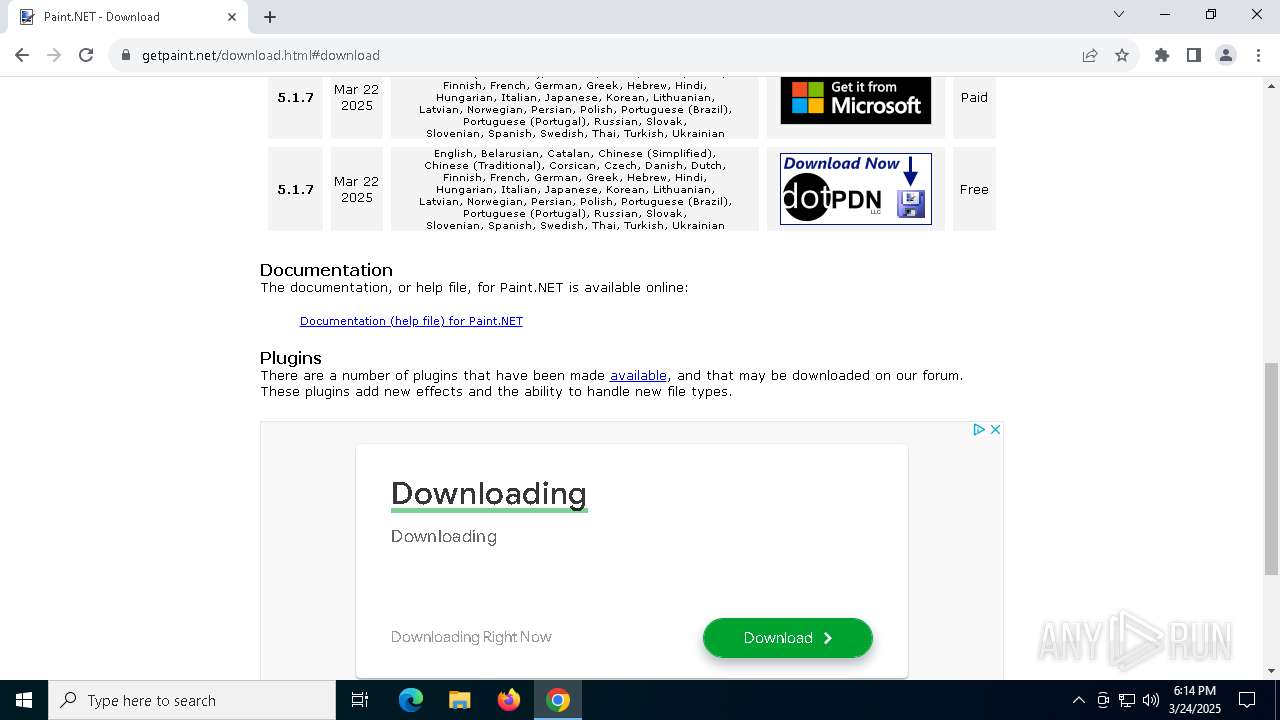Select the Paint.NET - Download tab
Screen dimensions: 1280x720
pos(129,17)
